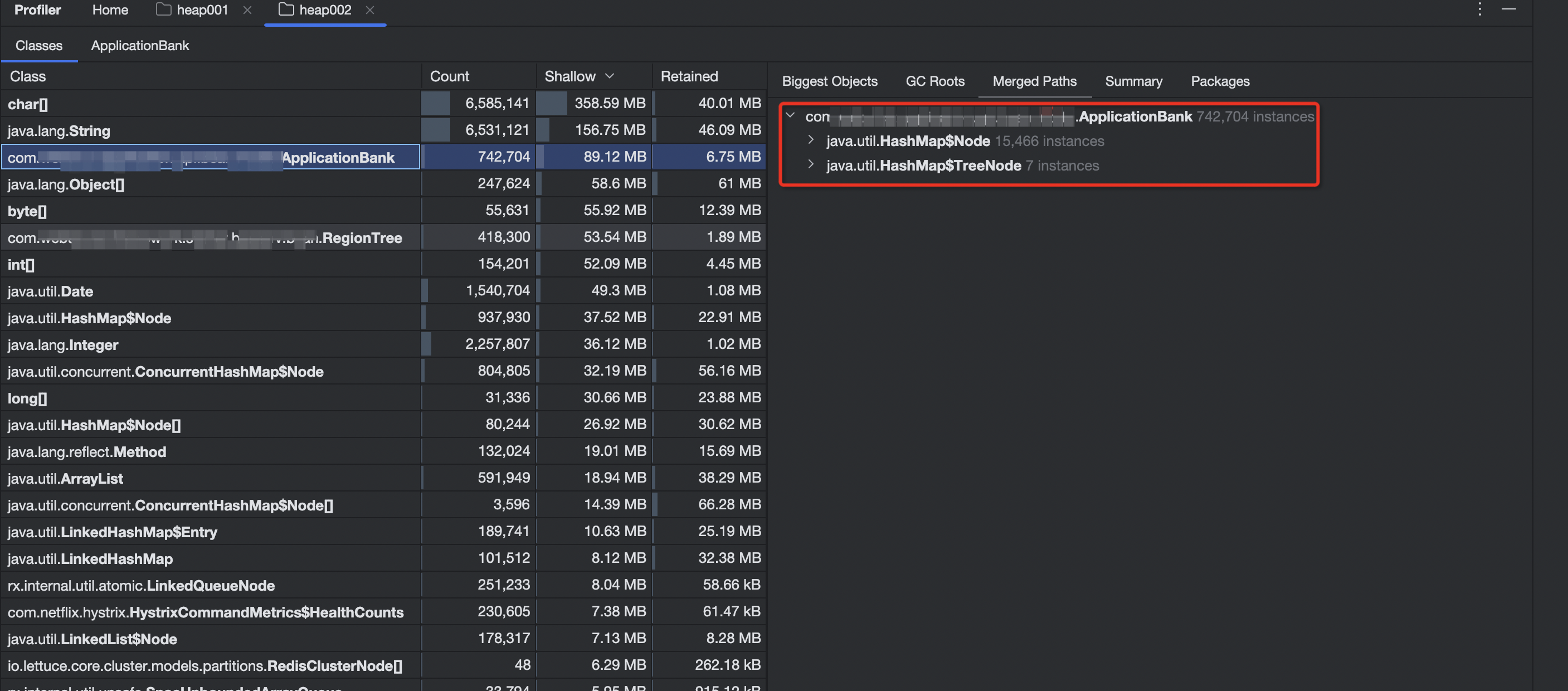Switch to the GC Roots tab
The width and height of the screenshot is (1568, 691).
934,81
